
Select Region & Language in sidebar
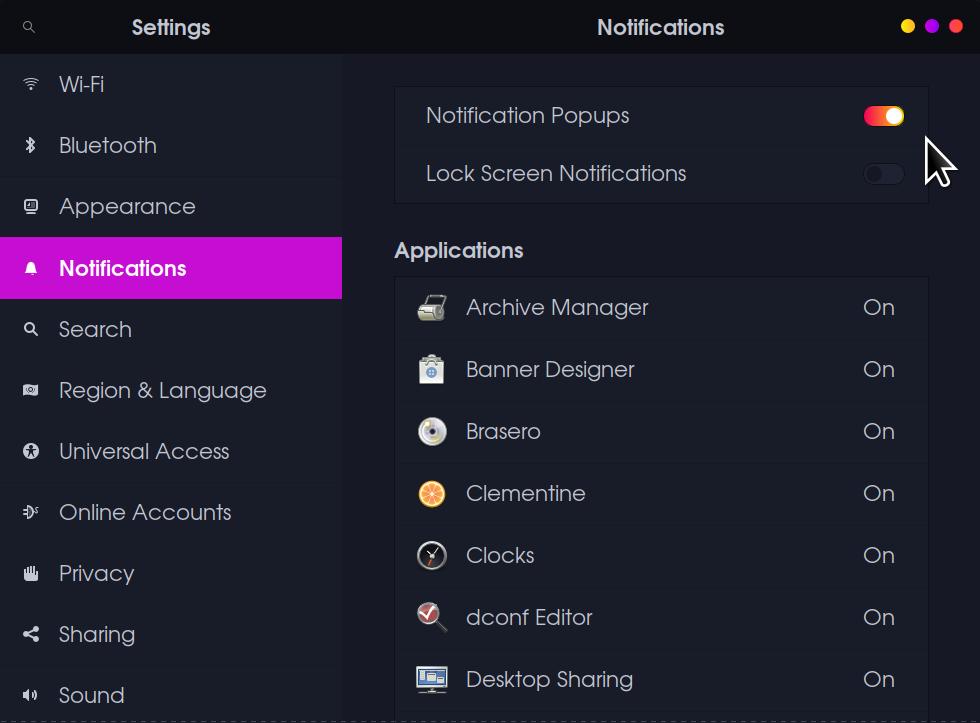pyautogui.click(x=162, y=391)
